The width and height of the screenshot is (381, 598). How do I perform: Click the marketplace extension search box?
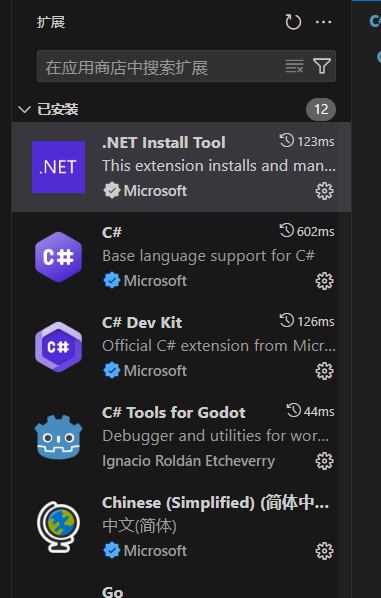pos(186,66)
